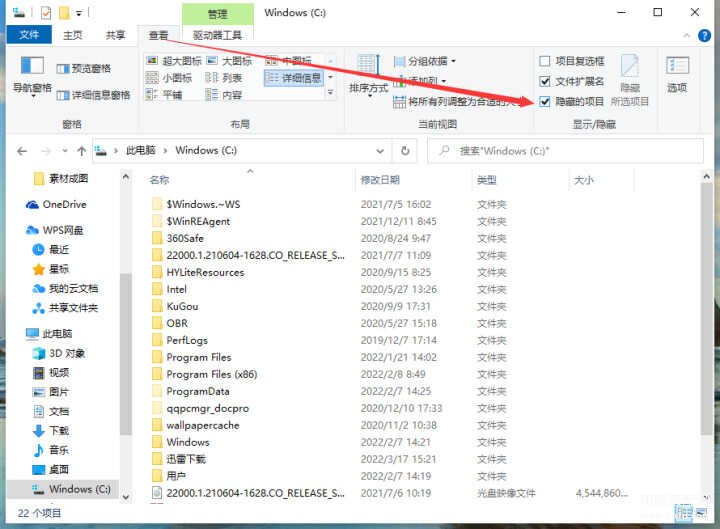Open the 文件 file menu tab
Viewport: 720px width, 529px height.
[x=29, y=35]
